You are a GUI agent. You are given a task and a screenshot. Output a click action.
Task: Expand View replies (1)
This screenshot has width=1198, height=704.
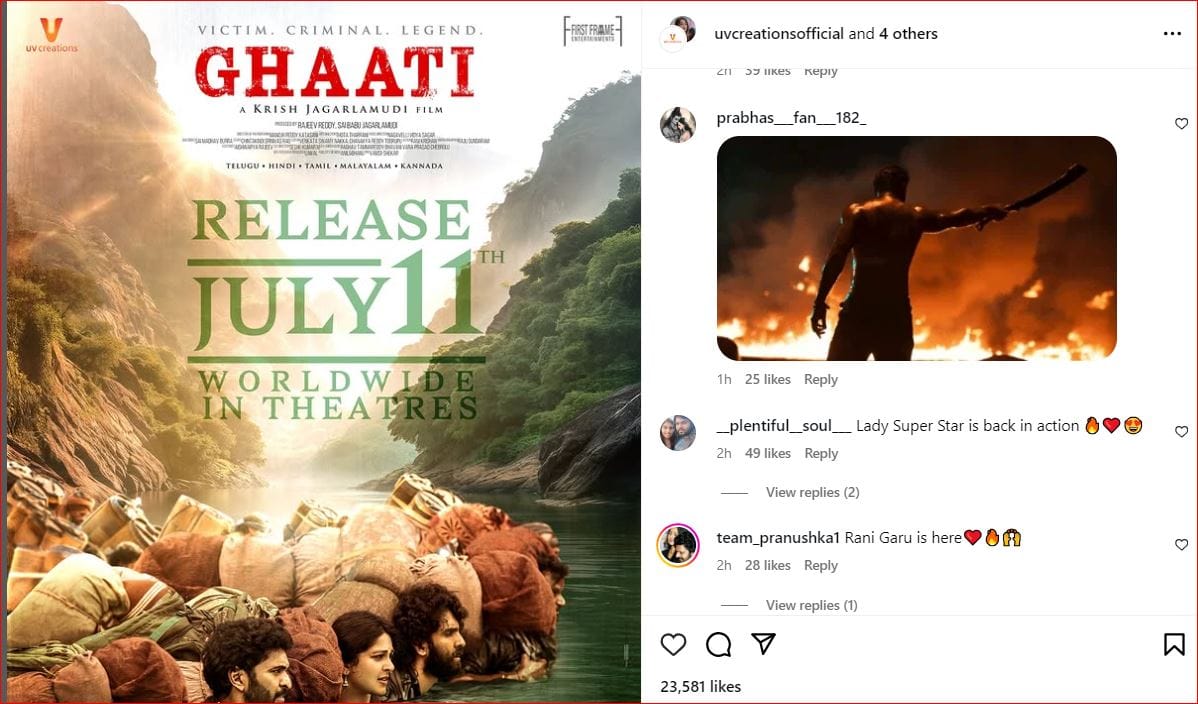click(811, 605)
